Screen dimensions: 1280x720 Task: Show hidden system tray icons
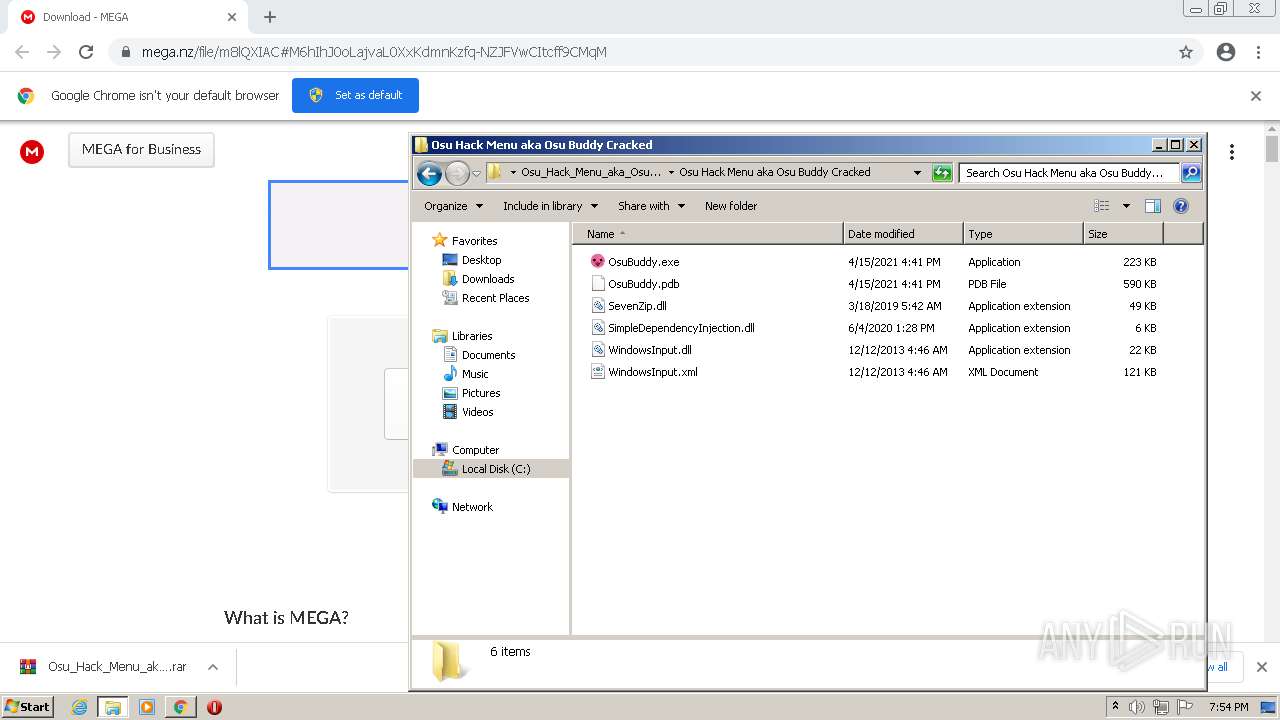(x=1116, y=706)
